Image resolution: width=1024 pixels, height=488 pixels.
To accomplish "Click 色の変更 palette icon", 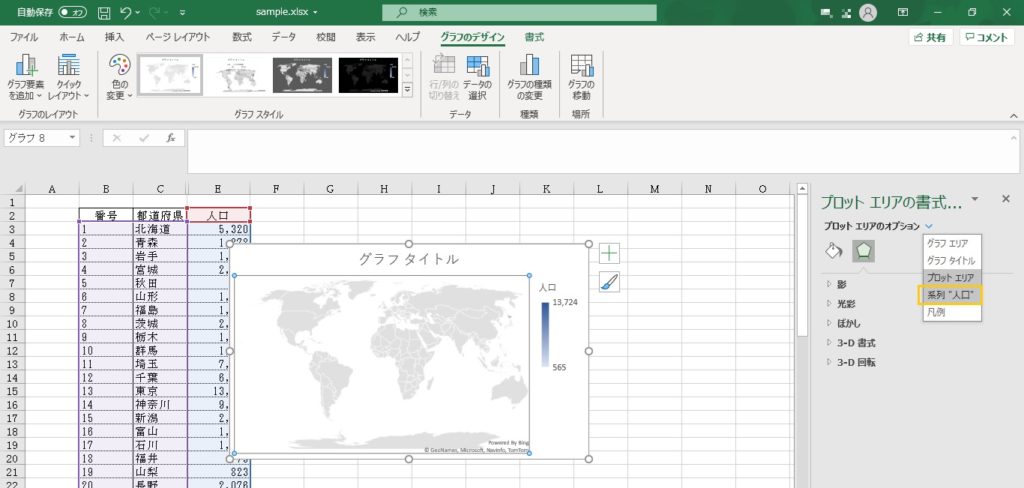I will (119, 67).
